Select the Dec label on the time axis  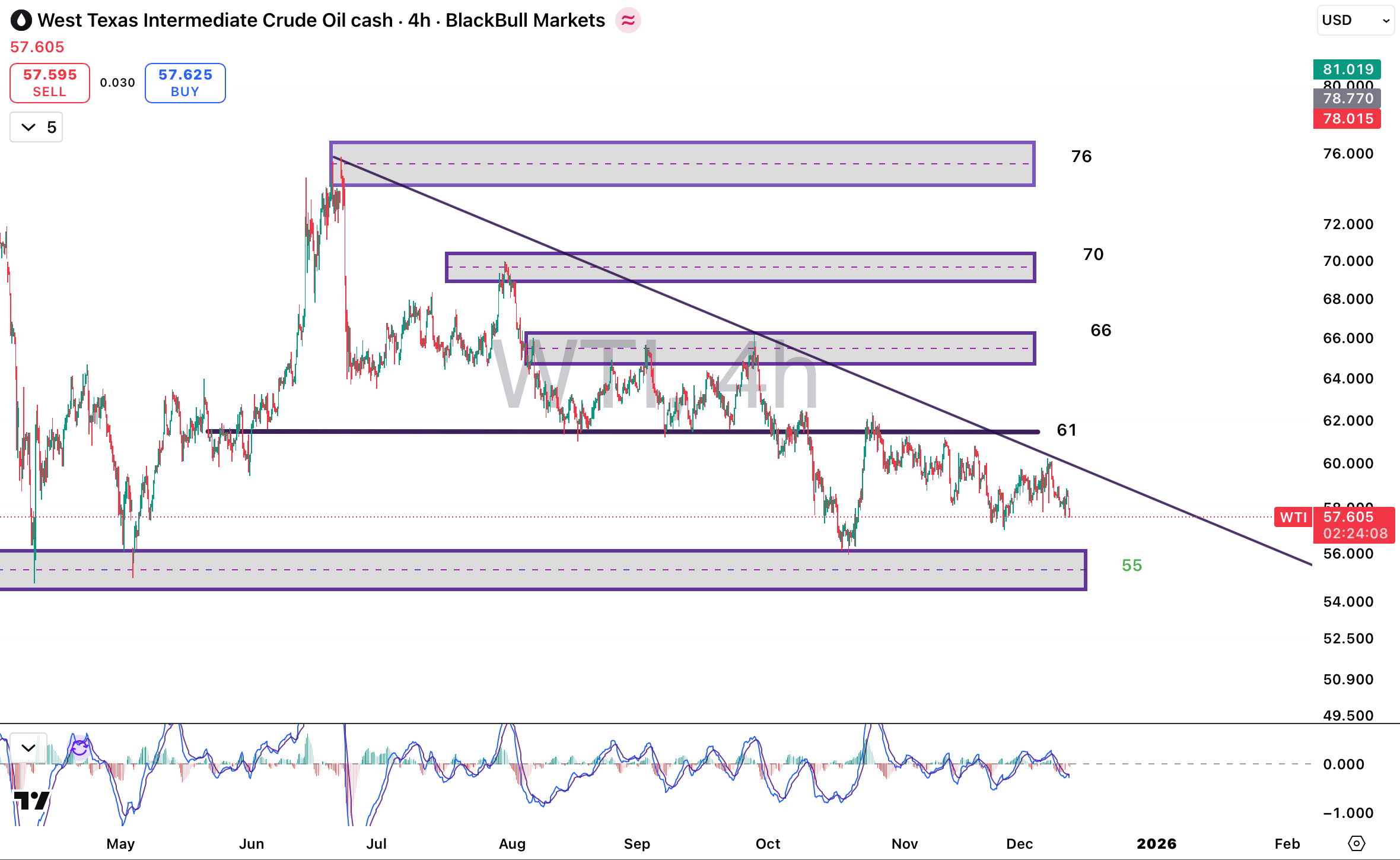1020,843
